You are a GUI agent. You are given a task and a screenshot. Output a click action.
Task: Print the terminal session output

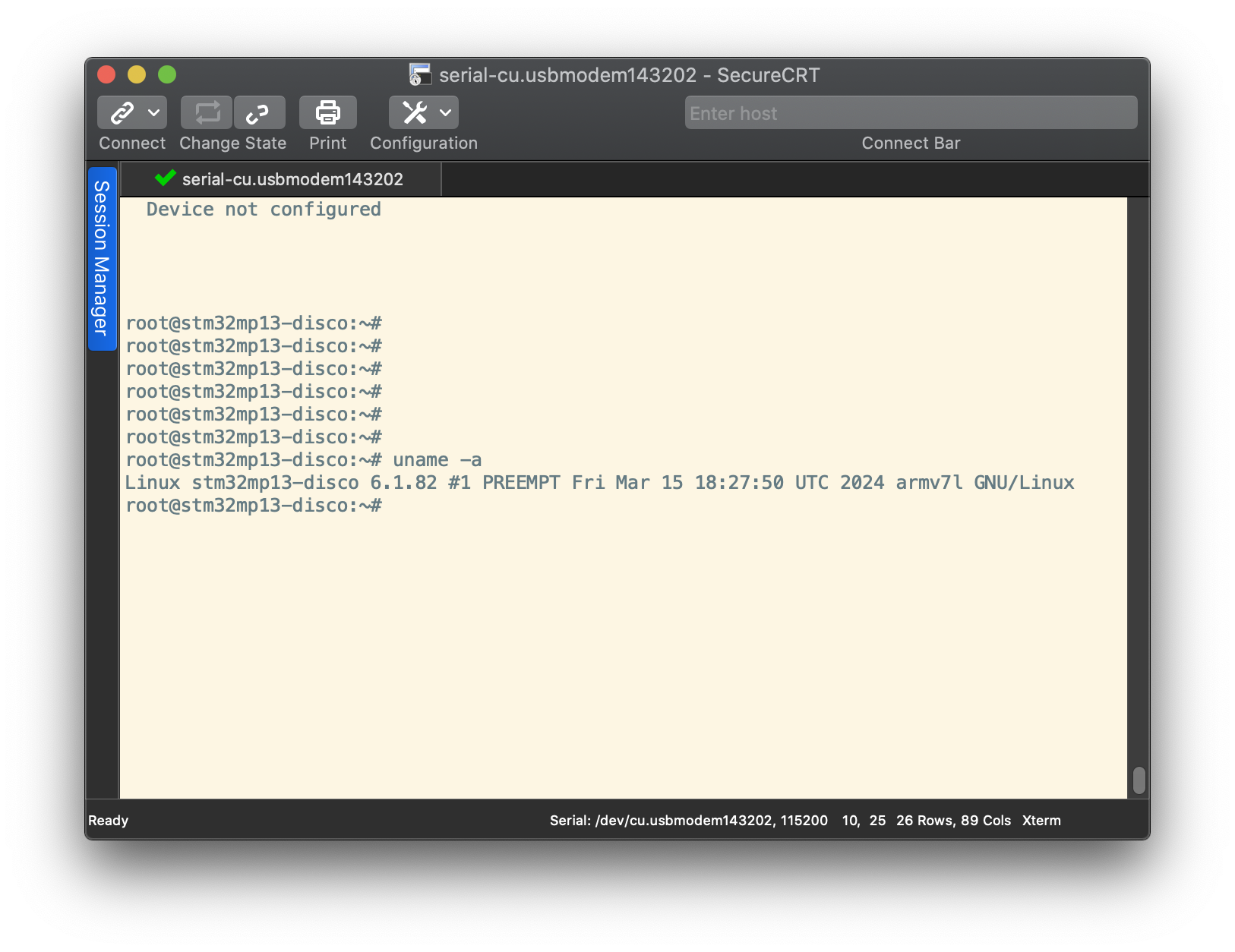click(327, 112)
